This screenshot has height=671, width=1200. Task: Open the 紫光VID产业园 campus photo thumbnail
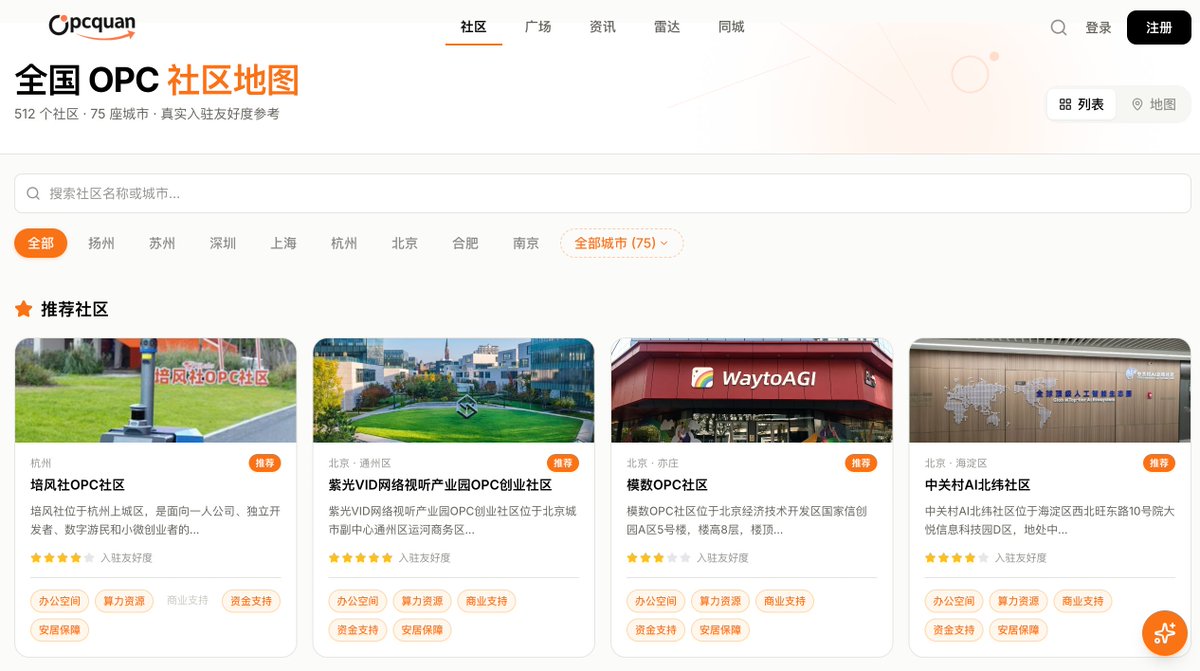click(x=454, y=390)
